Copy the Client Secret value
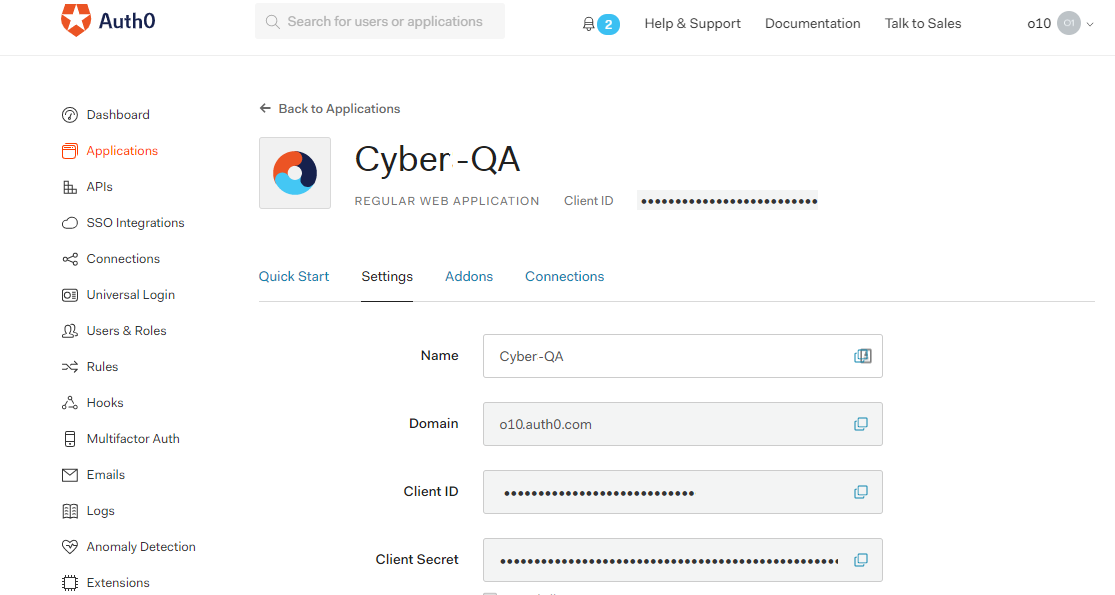 point(861,560)
